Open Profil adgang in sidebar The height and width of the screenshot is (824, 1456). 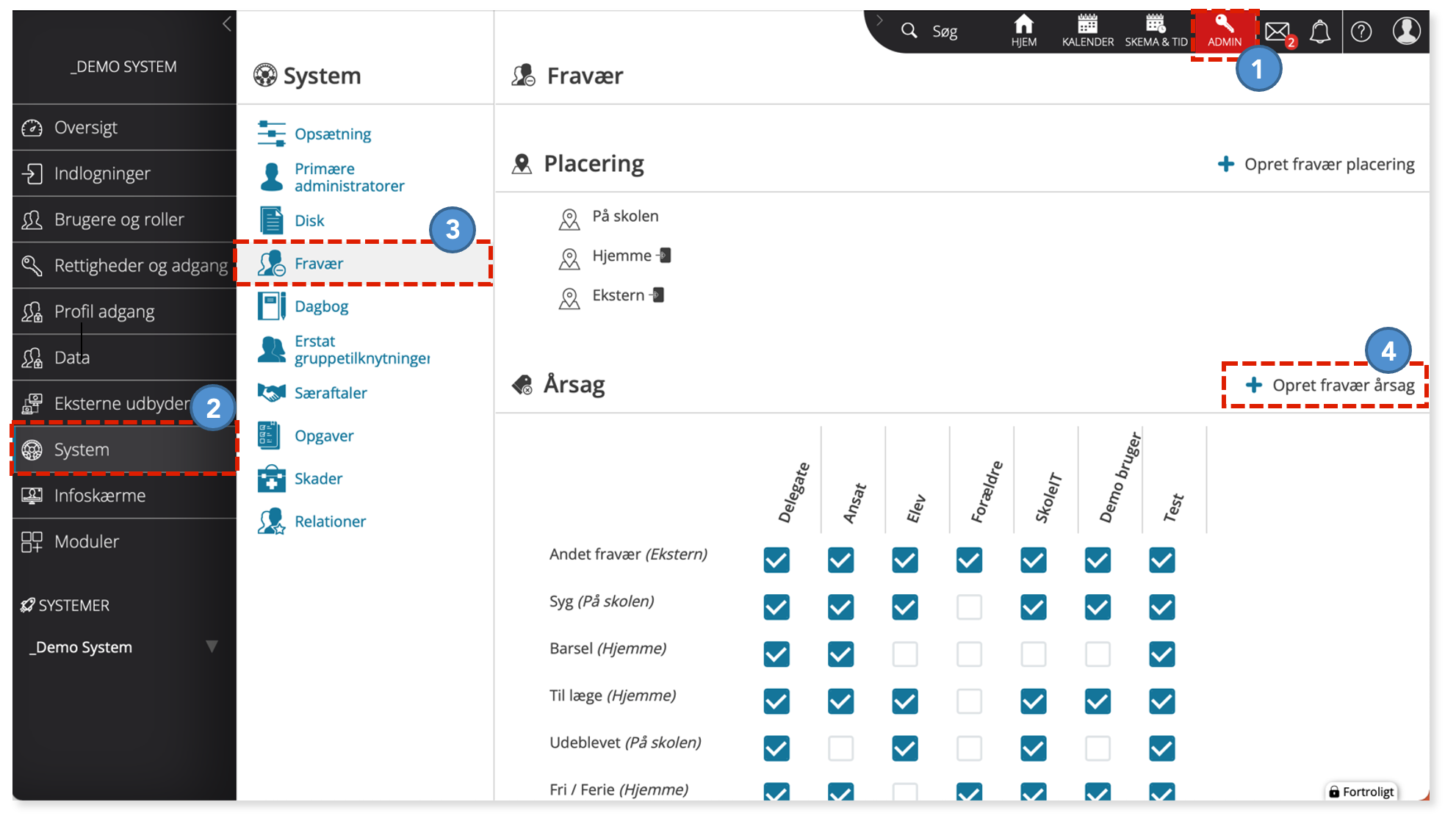pos(124,311)
